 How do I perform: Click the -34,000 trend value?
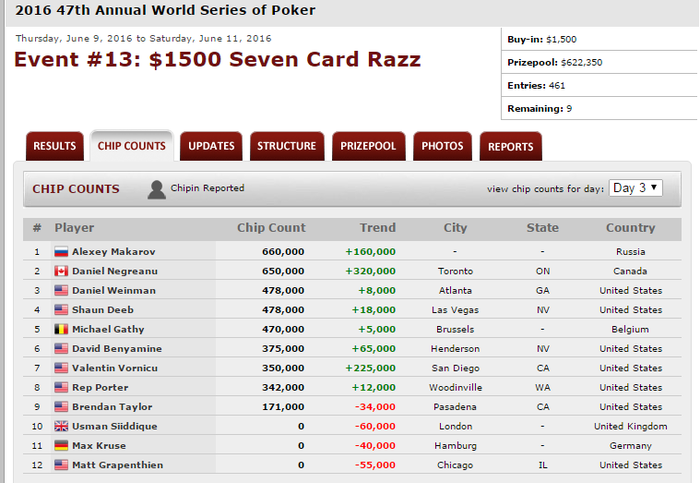click(375, 407)
